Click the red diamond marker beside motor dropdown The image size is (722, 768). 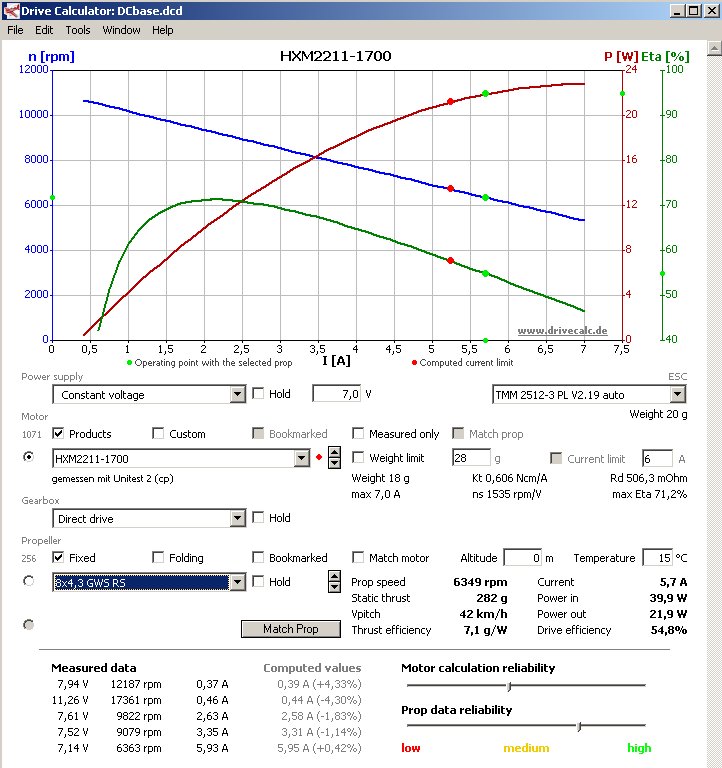click(x=319, y=457)
